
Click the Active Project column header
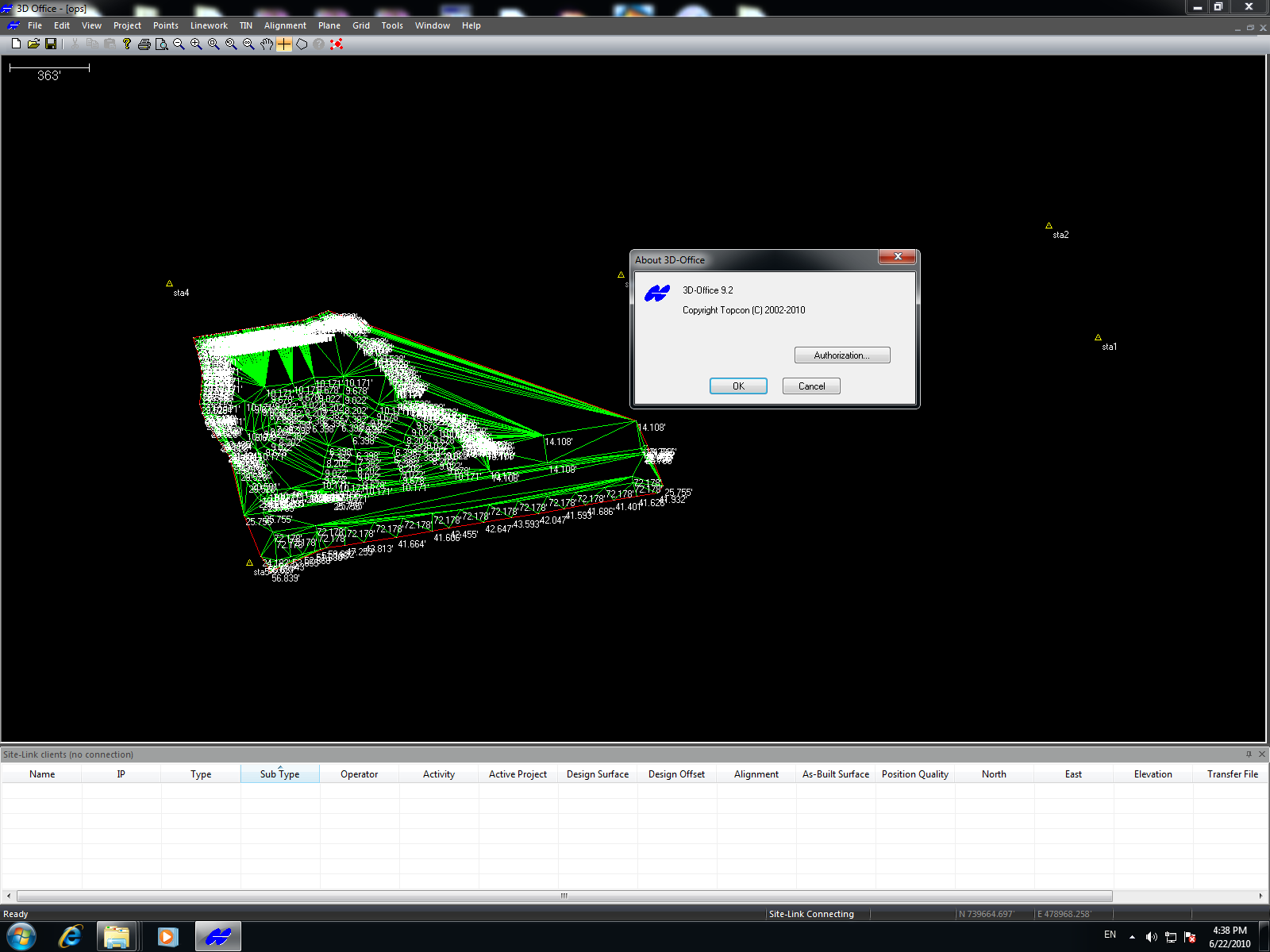click(518, 774)
